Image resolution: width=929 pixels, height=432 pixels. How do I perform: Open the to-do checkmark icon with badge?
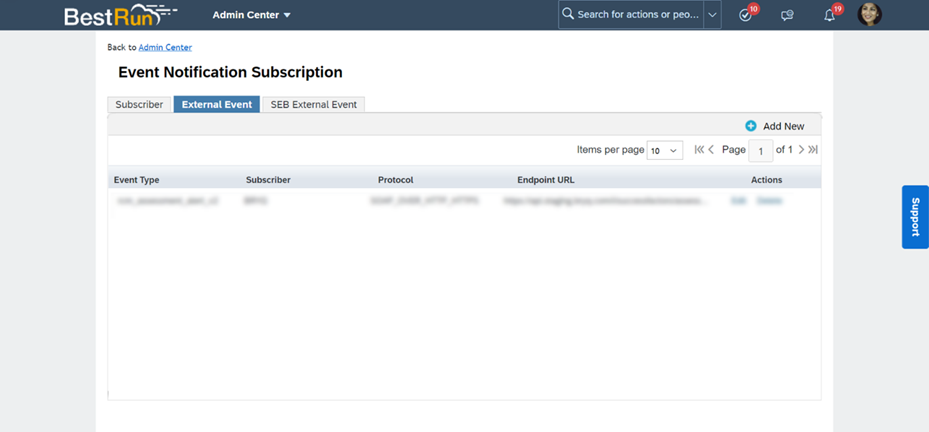click(x=745, y=15)
